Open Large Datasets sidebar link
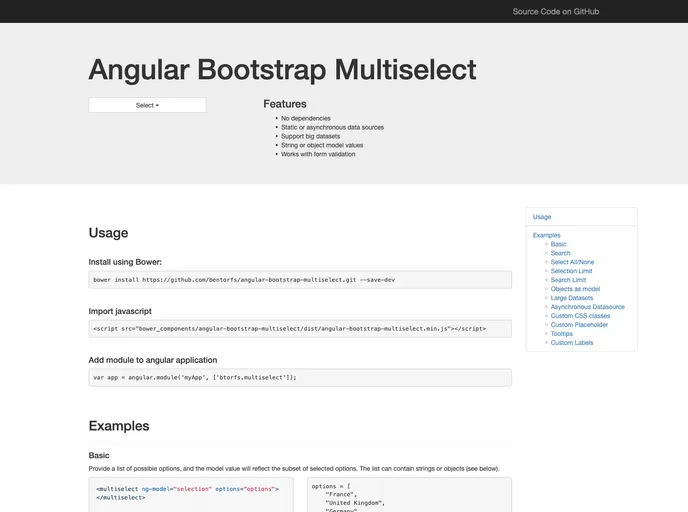688x512 pixels. (572, 298)
